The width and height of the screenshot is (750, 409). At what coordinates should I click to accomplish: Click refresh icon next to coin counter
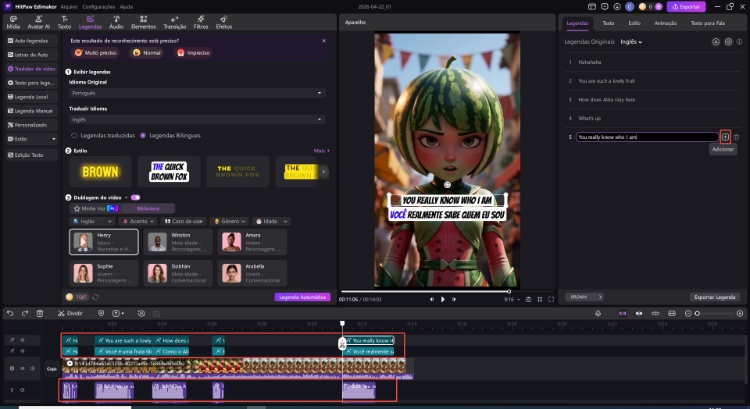[x=95, y=297]
